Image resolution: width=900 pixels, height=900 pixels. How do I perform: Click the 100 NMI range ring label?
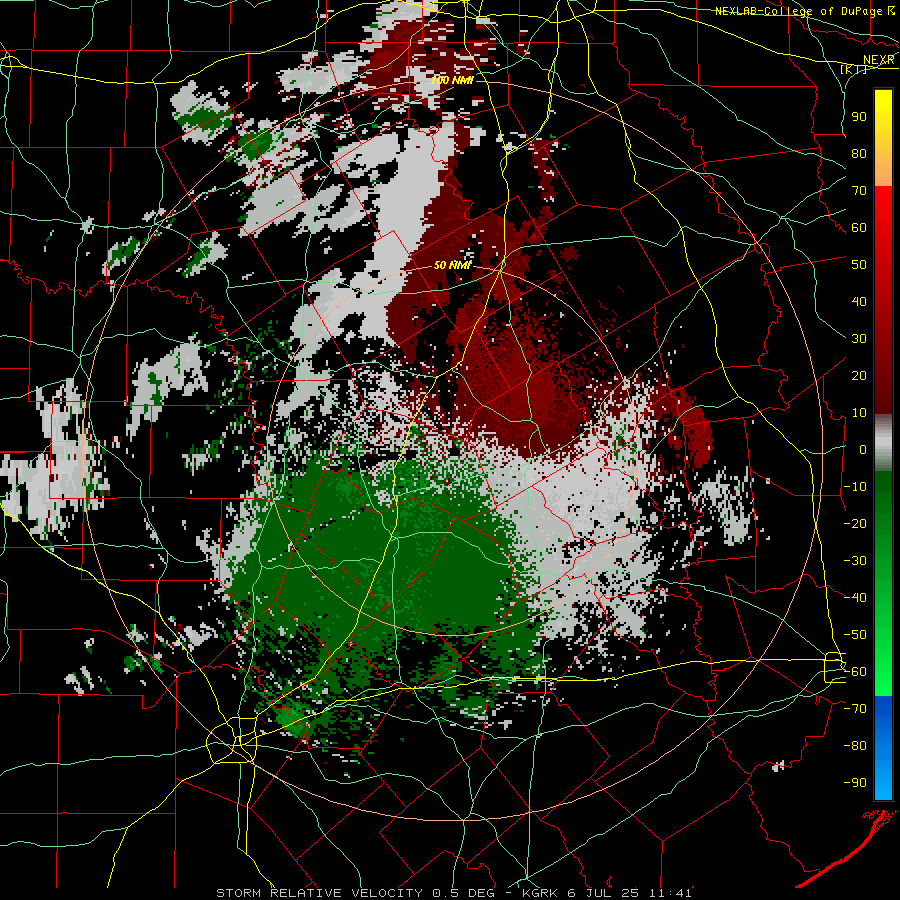click(452, 80)
